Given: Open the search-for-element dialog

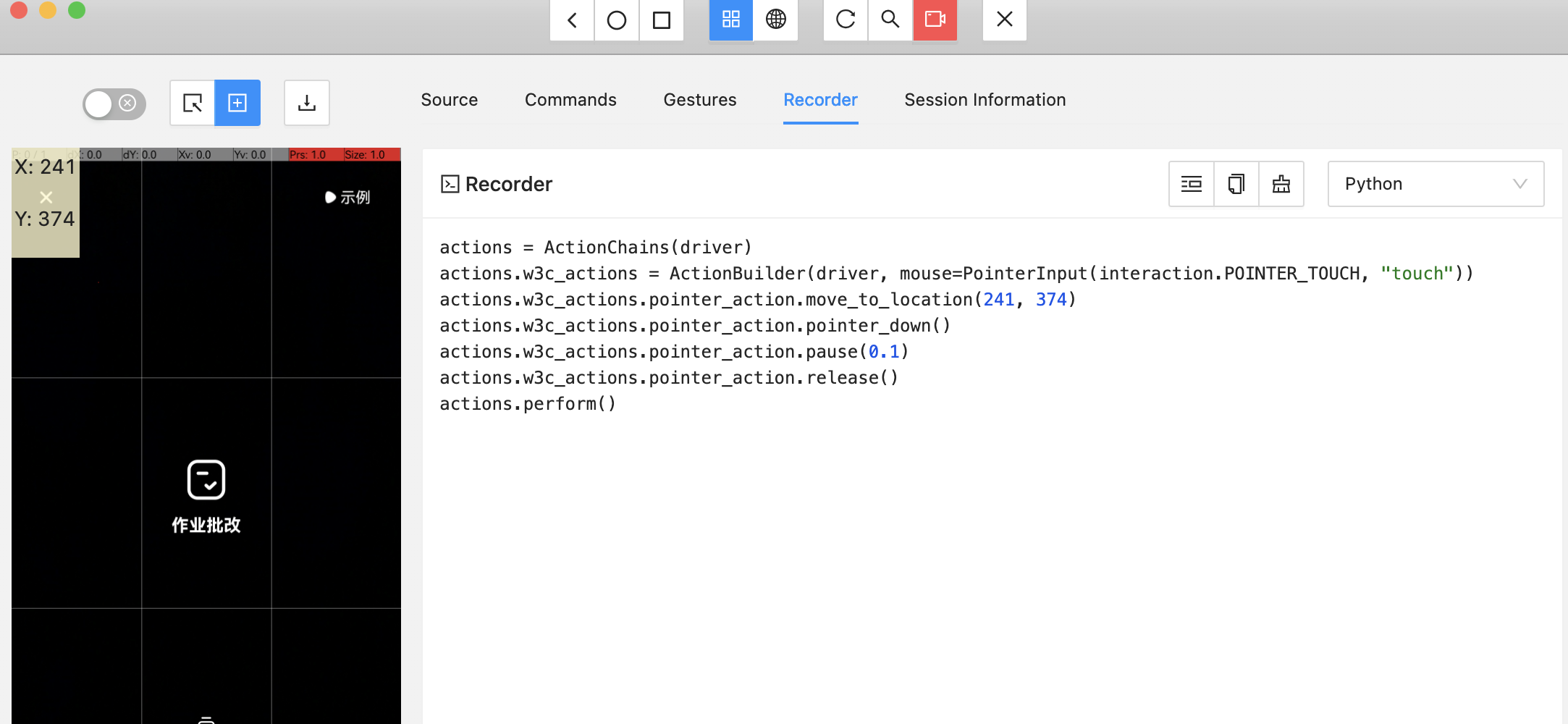Looking at the screenshot, I should [890, 20].
